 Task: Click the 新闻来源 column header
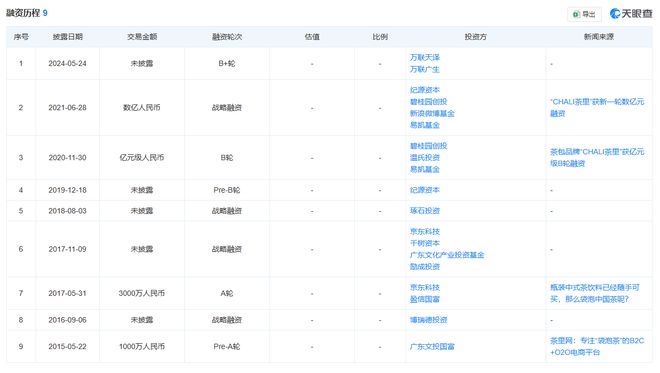tap(599, 37)
